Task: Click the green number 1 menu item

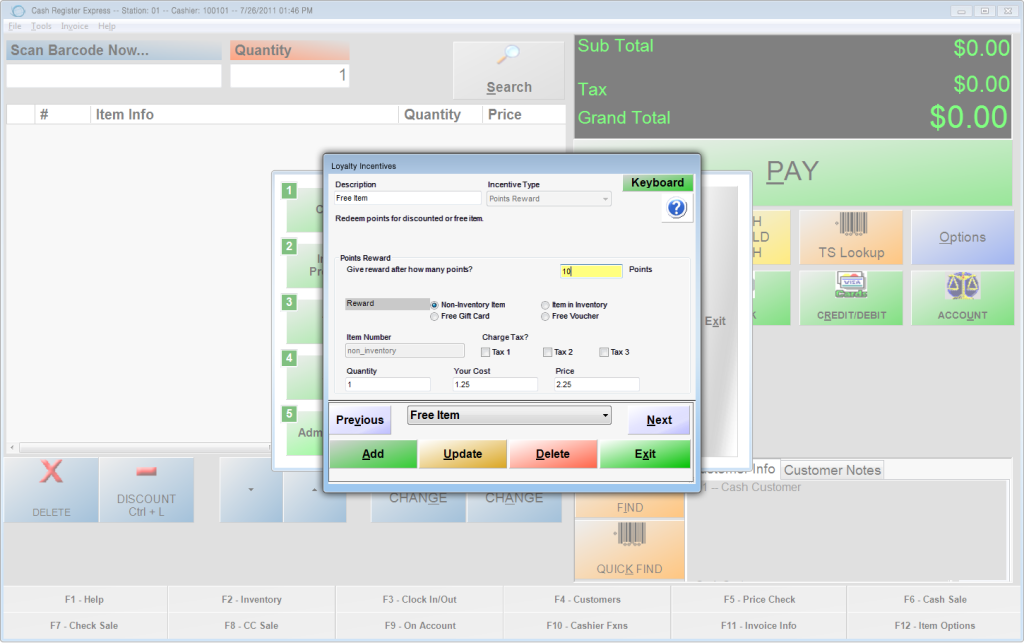Action: click(x=289, y=191)
